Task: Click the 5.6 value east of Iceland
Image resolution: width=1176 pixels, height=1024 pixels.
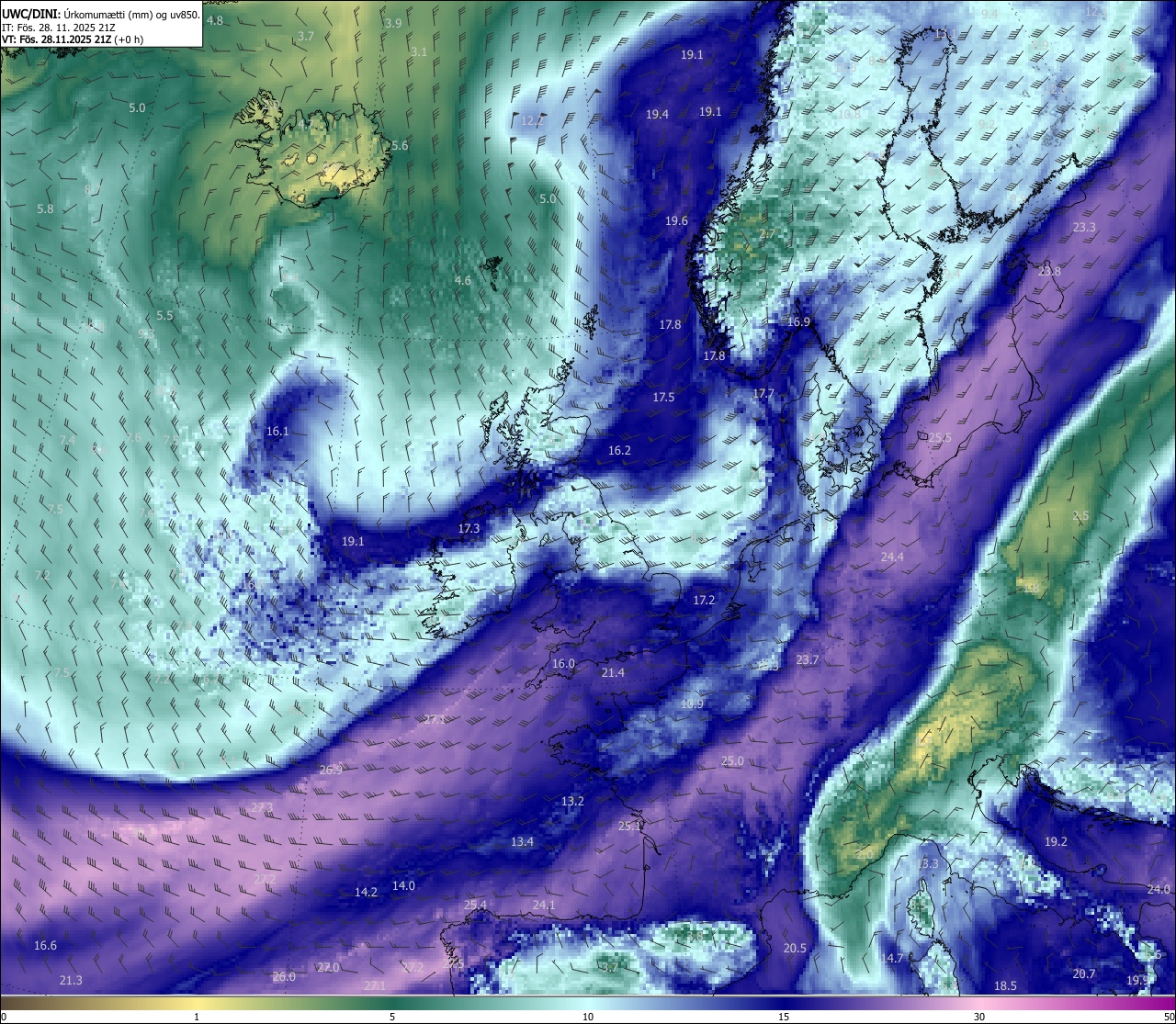Action: [x=400, y=146]
